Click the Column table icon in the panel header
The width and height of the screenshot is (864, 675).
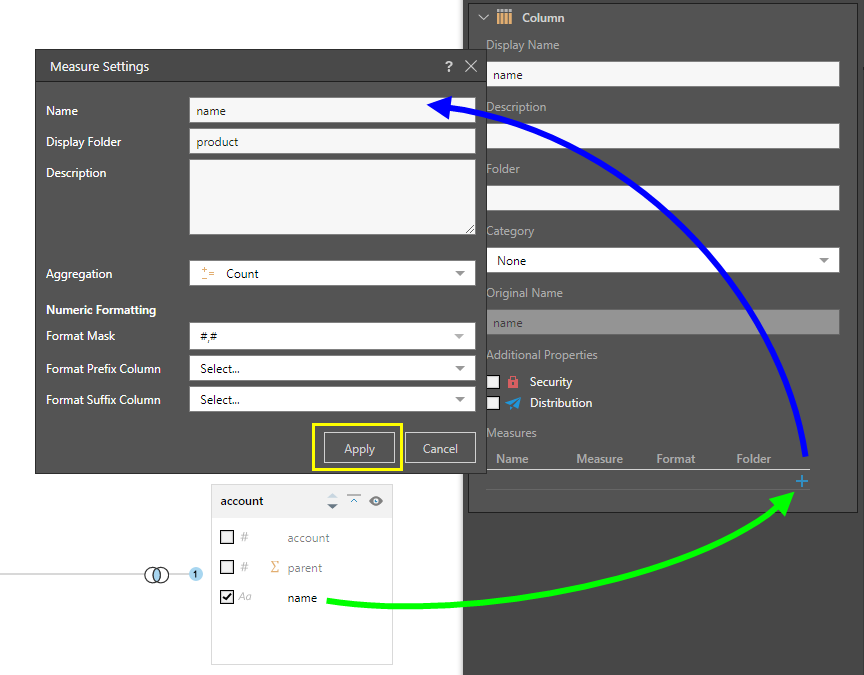505,17
